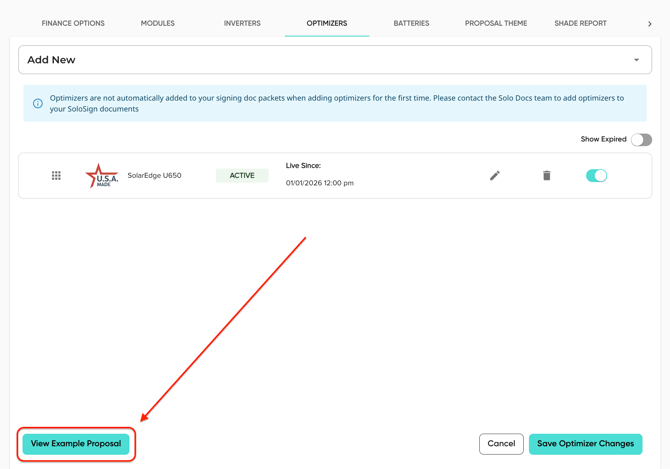670x469 pixels.
Task: Switch to the Finance Options tab
Action: point(73,23)
